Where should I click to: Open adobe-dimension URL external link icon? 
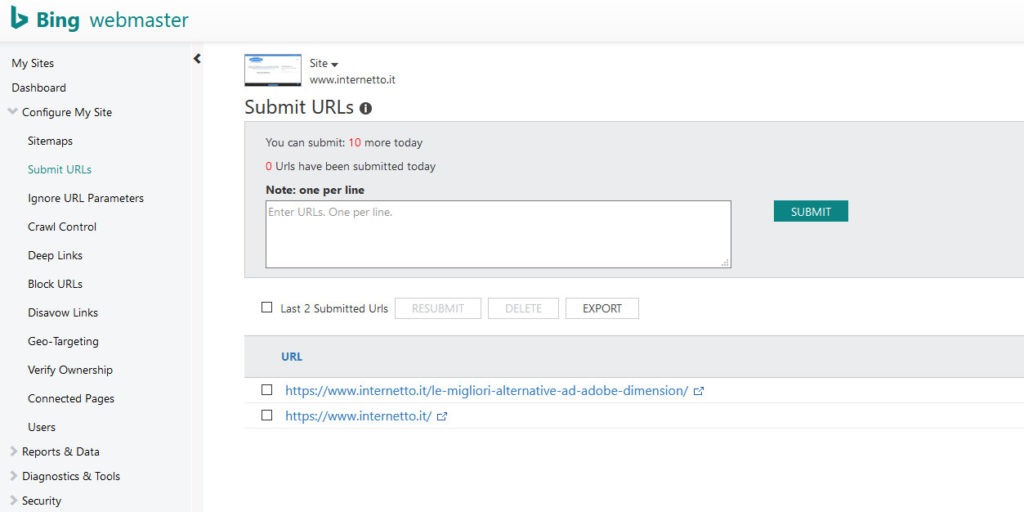[x=699, y=391]
